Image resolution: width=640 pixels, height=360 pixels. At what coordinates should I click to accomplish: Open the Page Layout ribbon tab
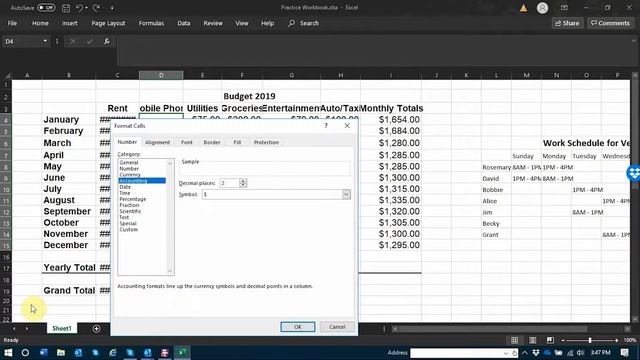[108, 23]
